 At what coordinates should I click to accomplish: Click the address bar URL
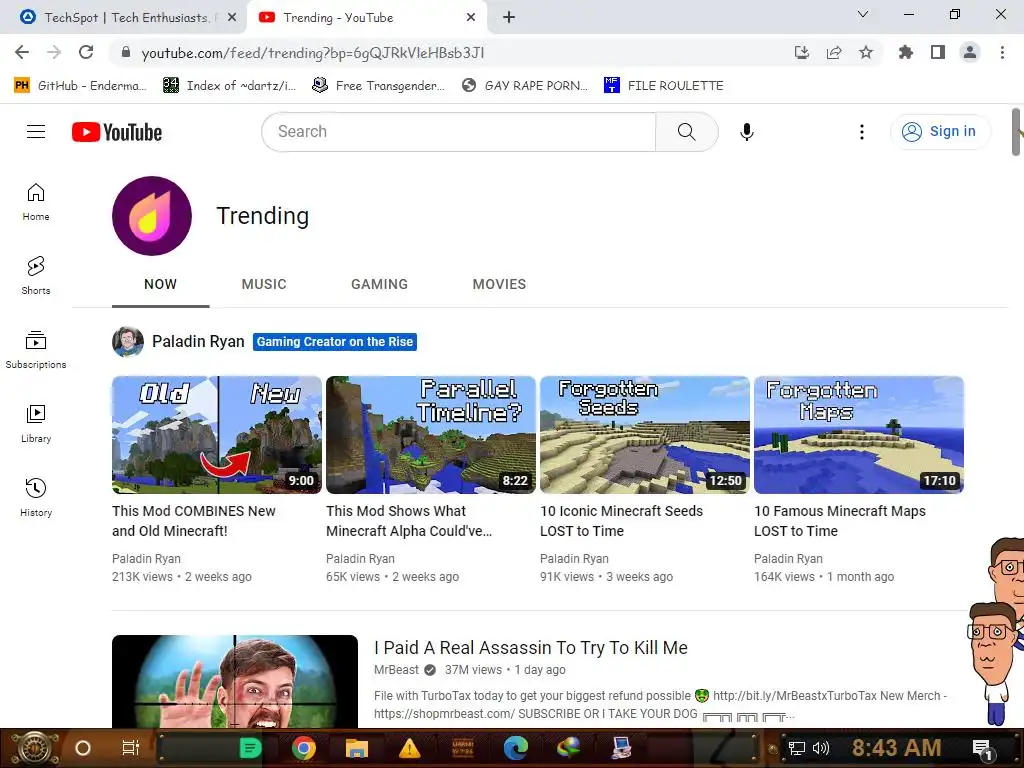pos(313,53)
